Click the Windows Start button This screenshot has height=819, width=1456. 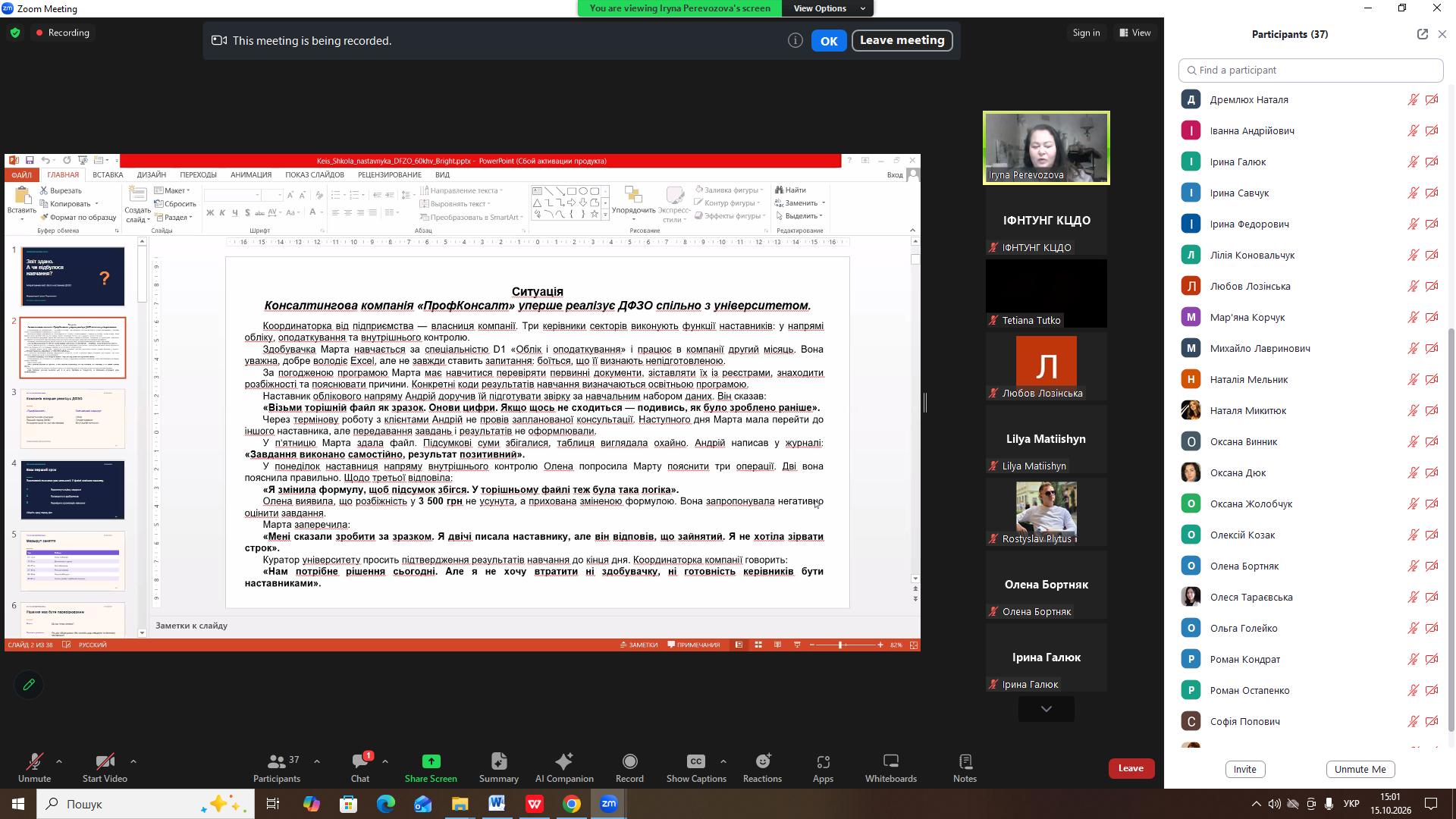18,804
